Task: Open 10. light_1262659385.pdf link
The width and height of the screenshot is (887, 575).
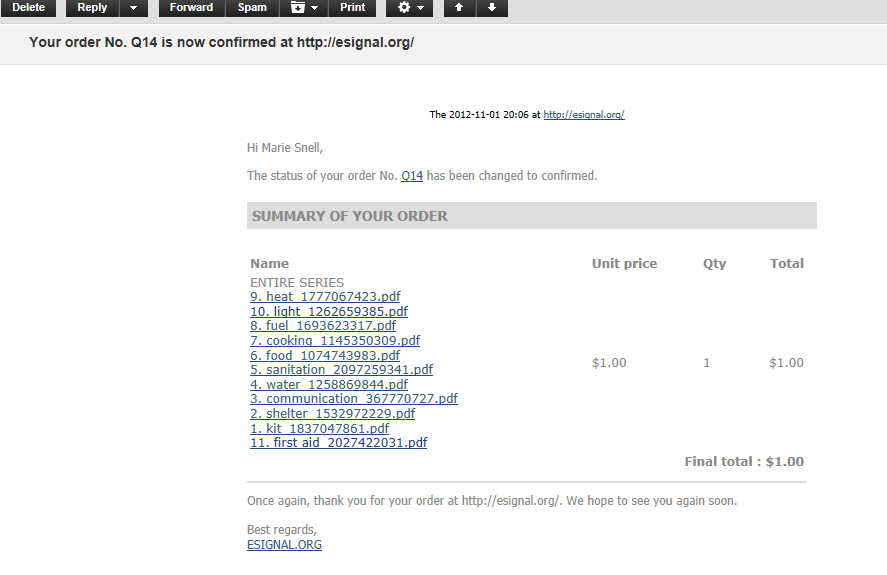Action: click(329, 311)
